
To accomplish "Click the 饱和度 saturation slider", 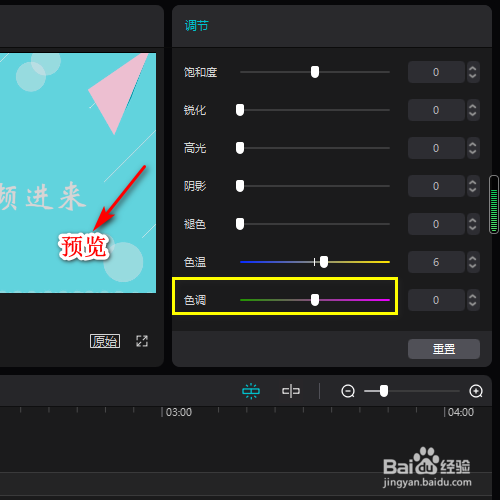I will (x=315, y=72).
